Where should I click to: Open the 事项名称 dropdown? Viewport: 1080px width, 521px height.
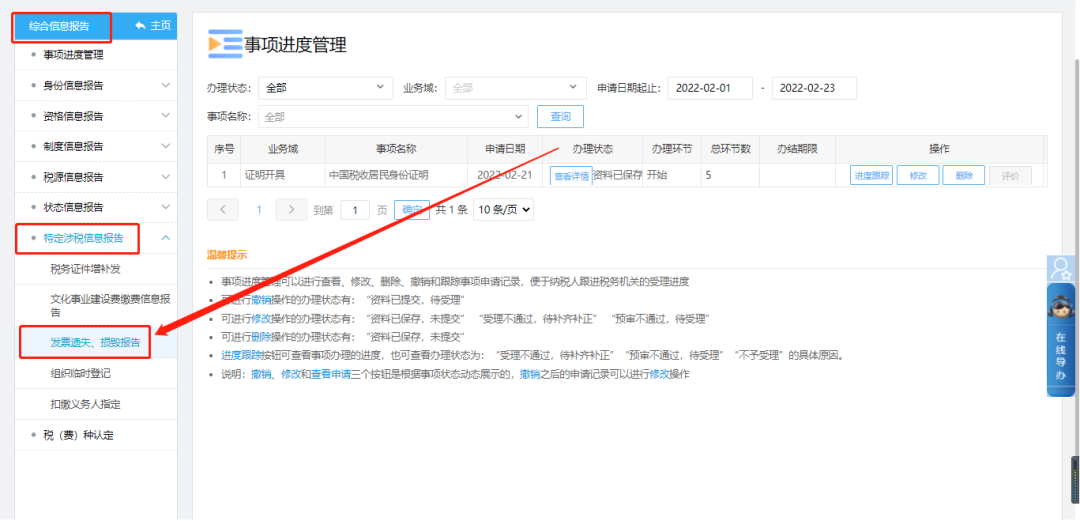coord(394,117)
